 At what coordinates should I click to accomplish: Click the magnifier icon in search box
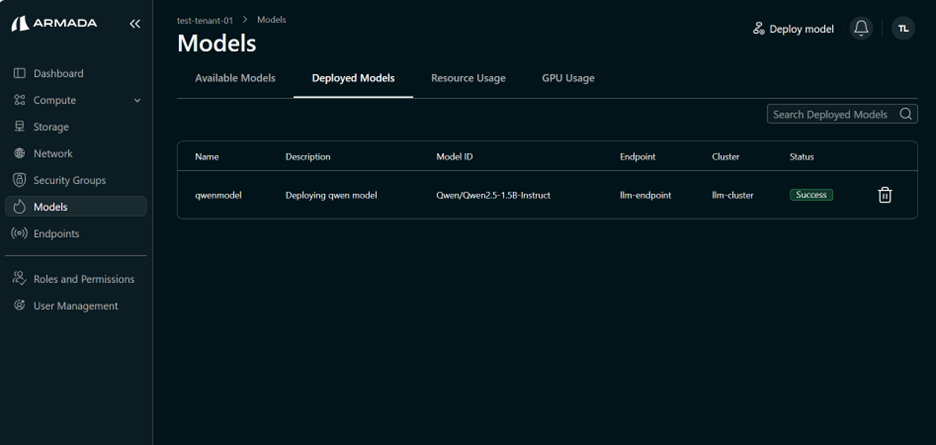(905, 114)
